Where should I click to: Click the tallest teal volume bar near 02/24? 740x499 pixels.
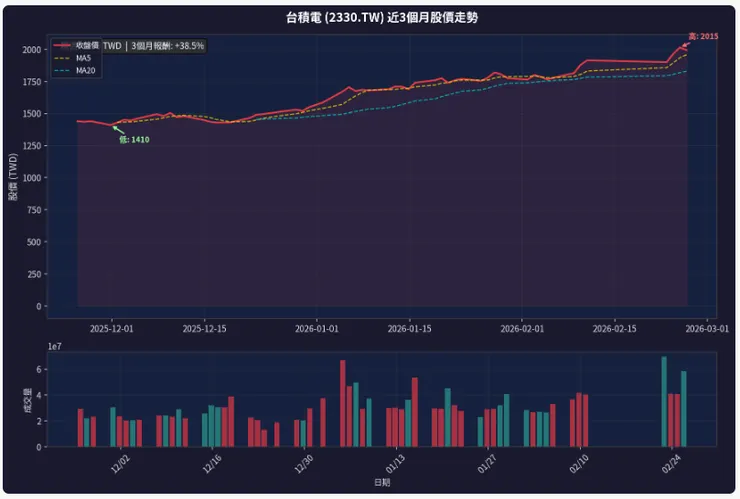(664, 402)
